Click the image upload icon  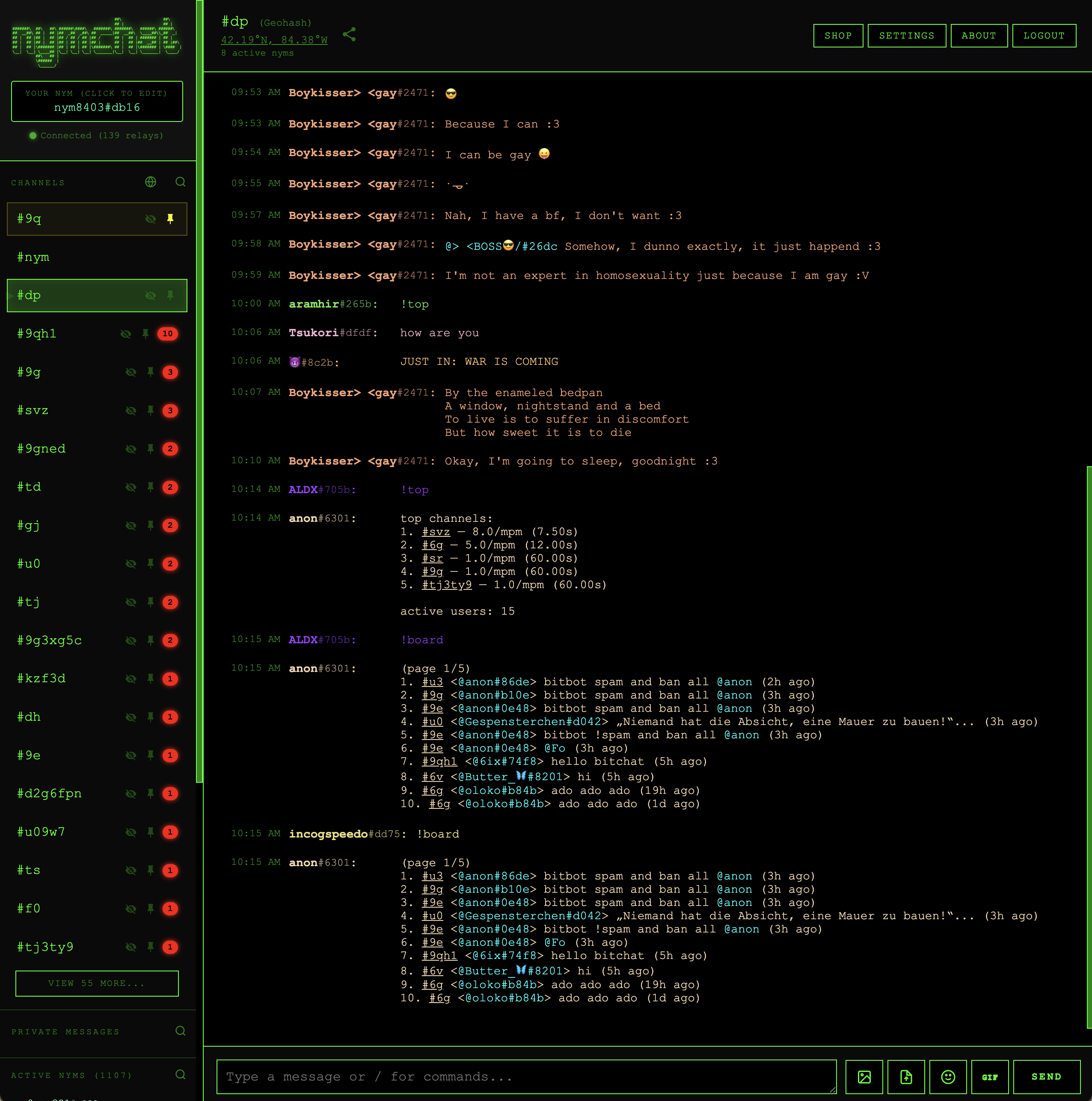click(864, 1077)
